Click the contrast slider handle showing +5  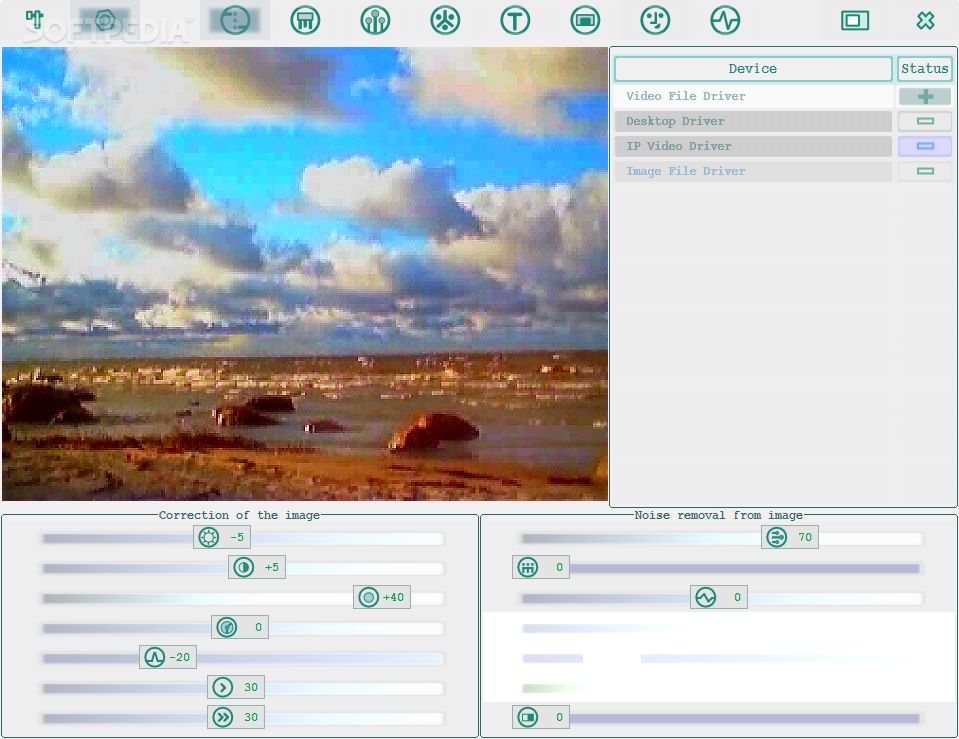[x=256, y=567]
